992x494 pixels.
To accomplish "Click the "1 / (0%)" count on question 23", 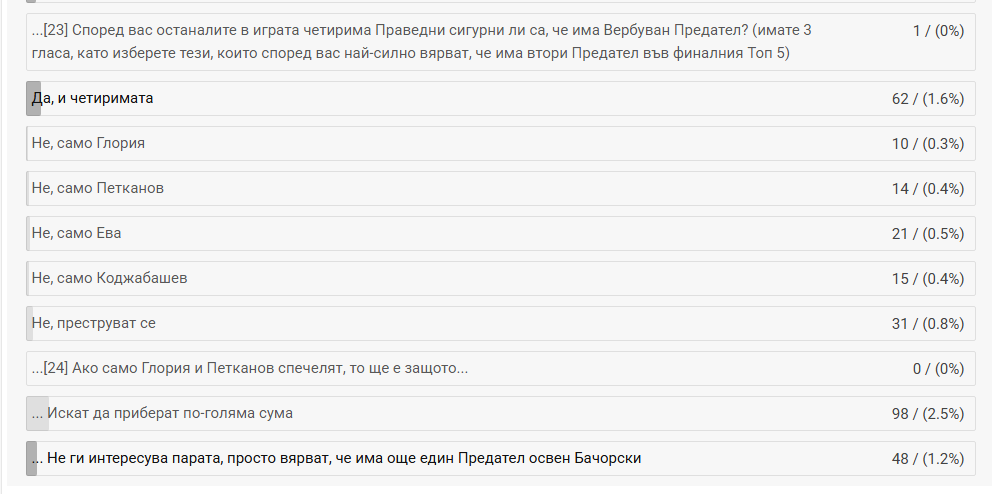I will coord(938,31).
